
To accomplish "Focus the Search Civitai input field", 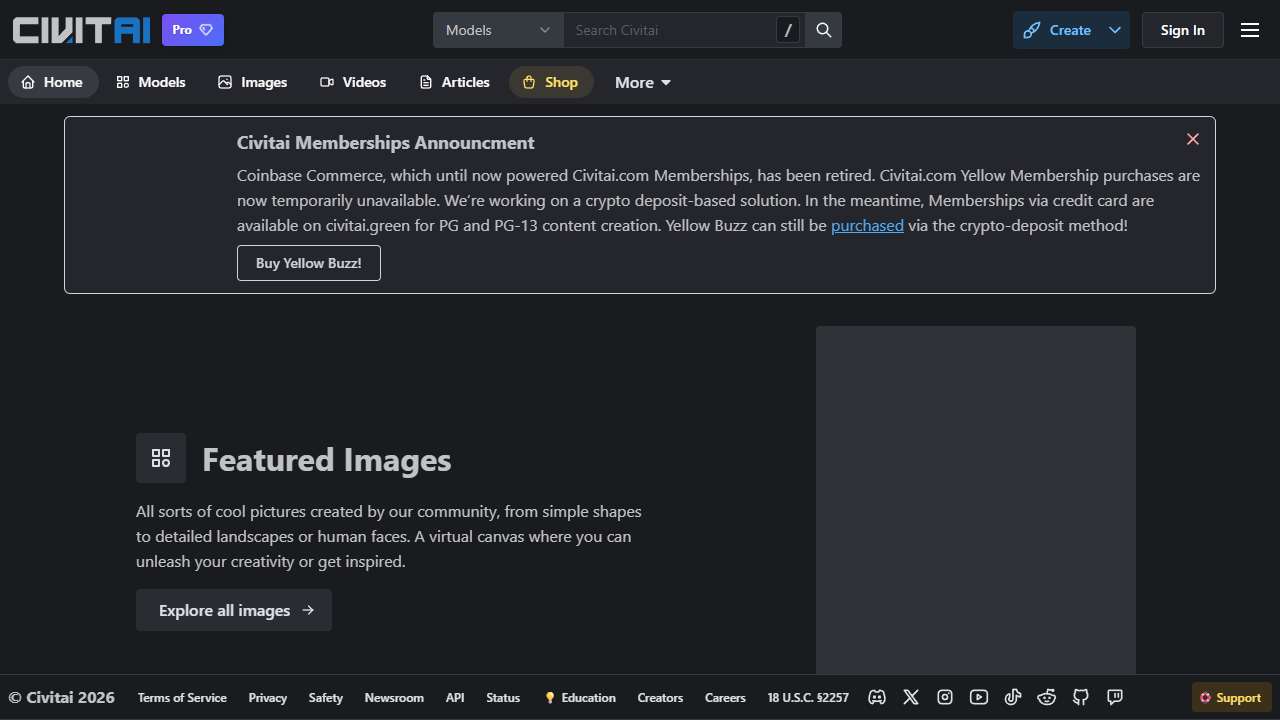I will (x=670, y=30).
